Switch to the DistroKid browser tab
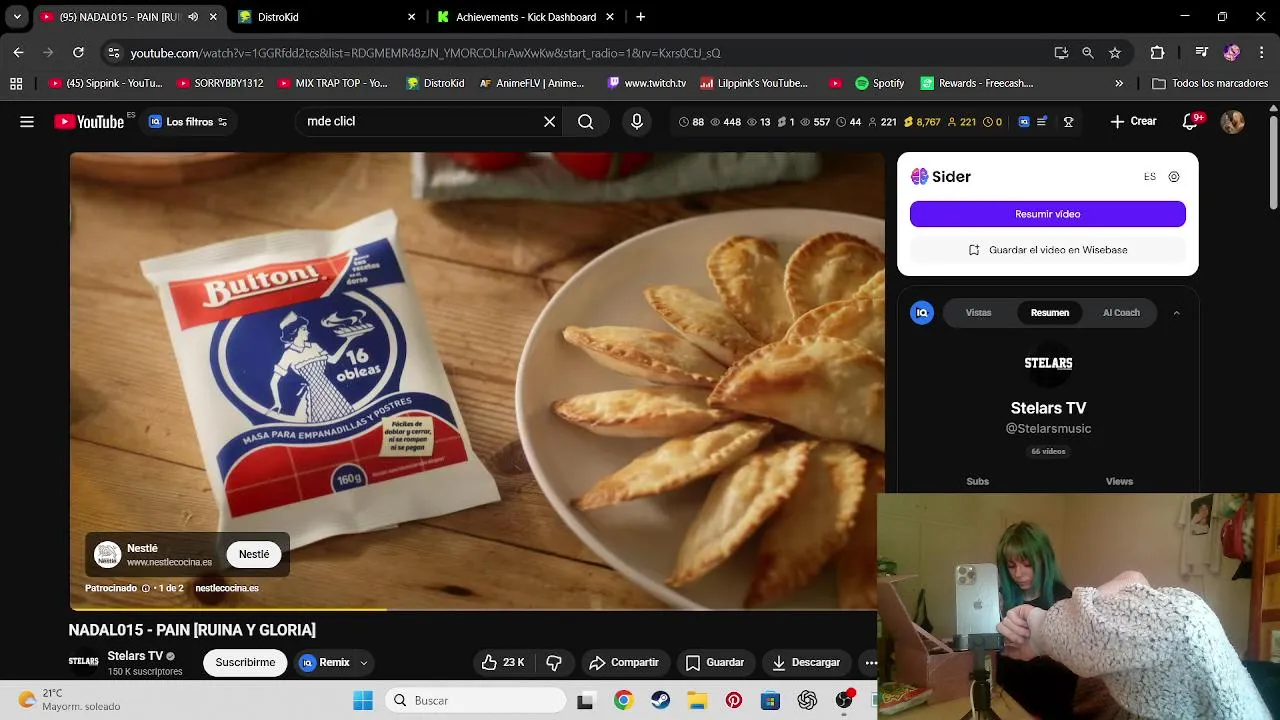 (327, 17)
